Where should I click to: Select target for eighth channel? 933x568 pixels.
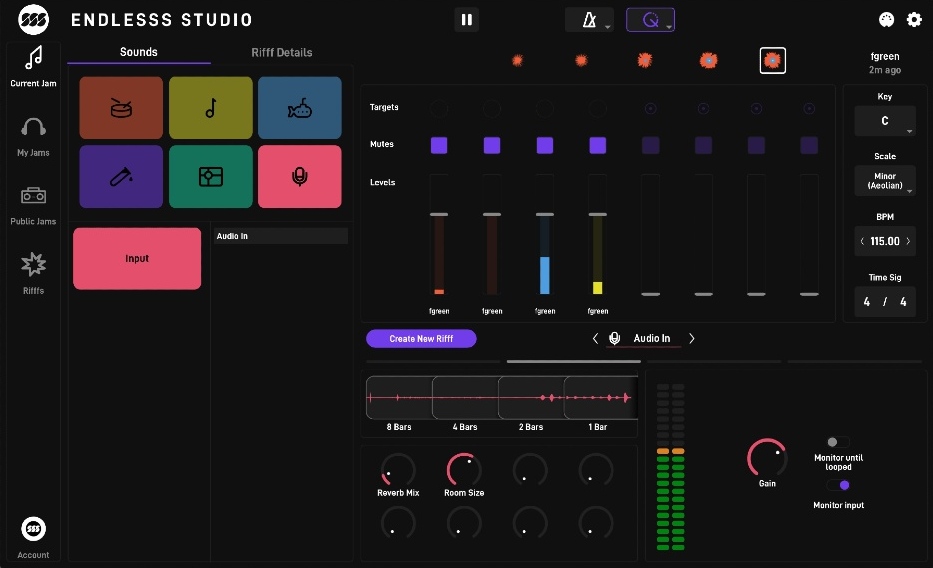tap(809, 108)
